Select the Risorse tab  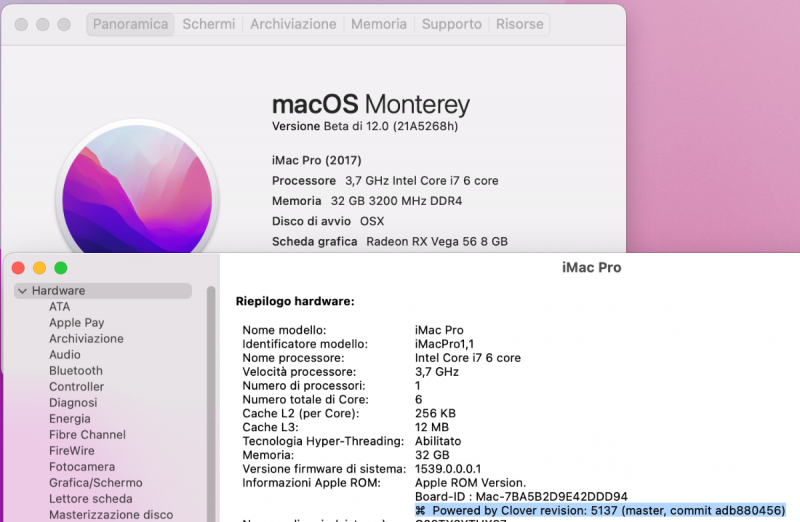(x=519, y=24)
